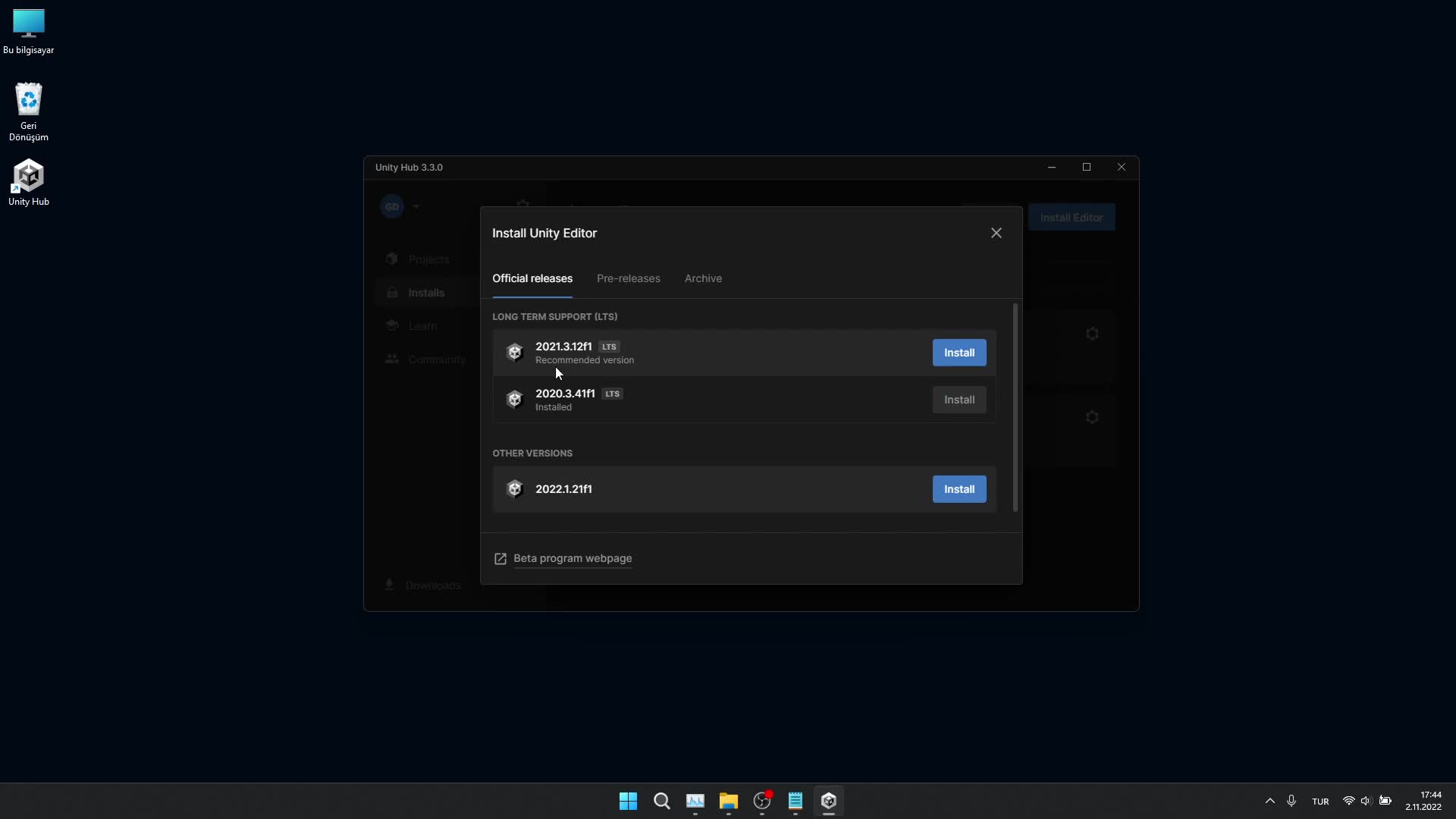Close the Unity Hub window

tap(1122, 168)
